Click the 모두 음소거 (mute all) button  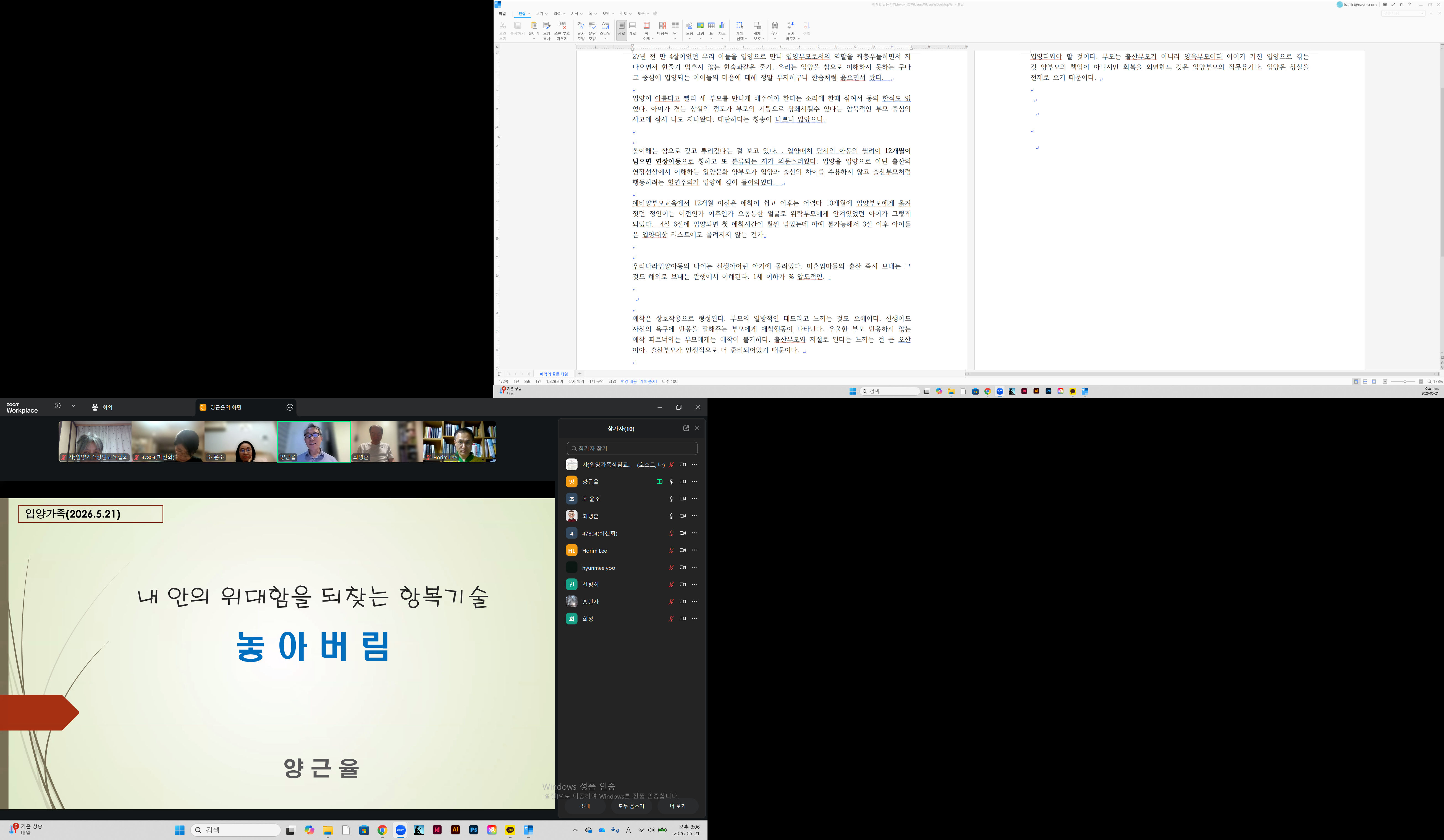pos(631,806)
